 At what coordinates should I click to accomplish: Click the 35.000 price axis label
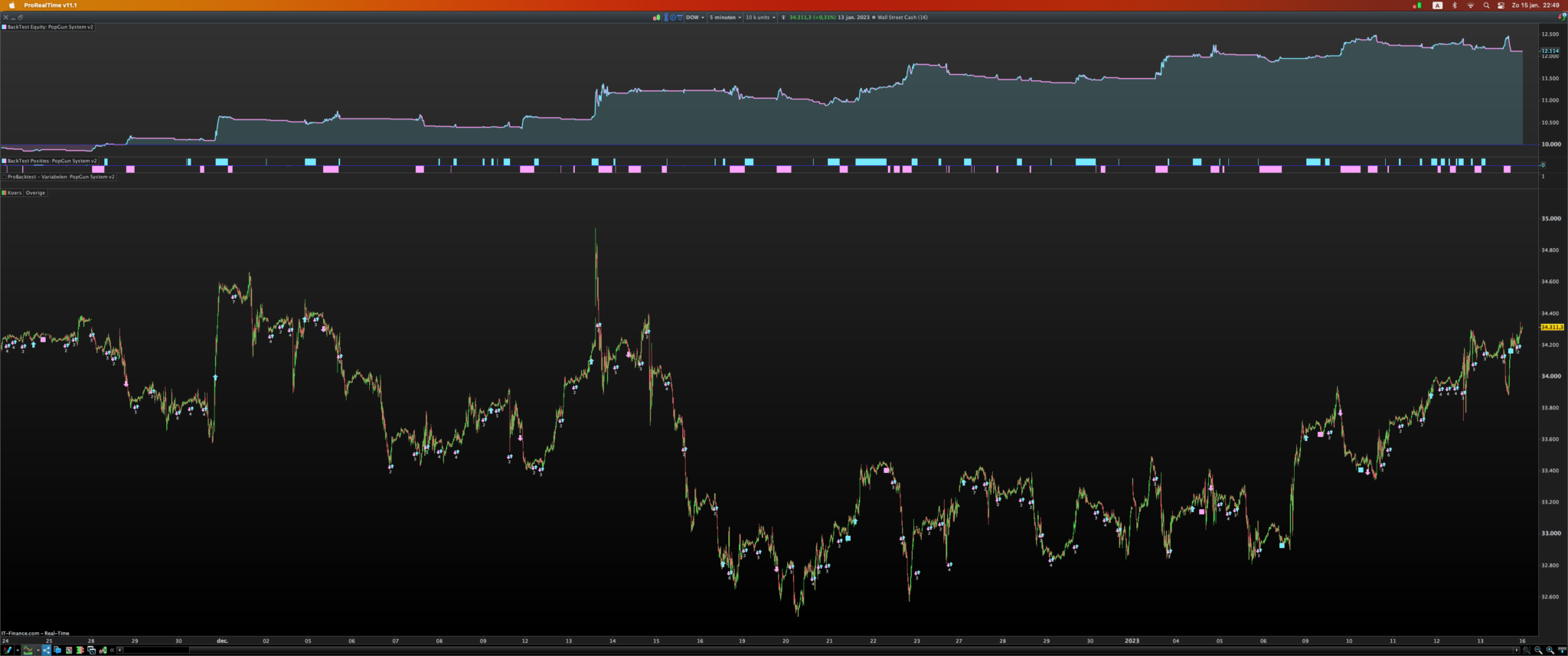[1550, 219]
